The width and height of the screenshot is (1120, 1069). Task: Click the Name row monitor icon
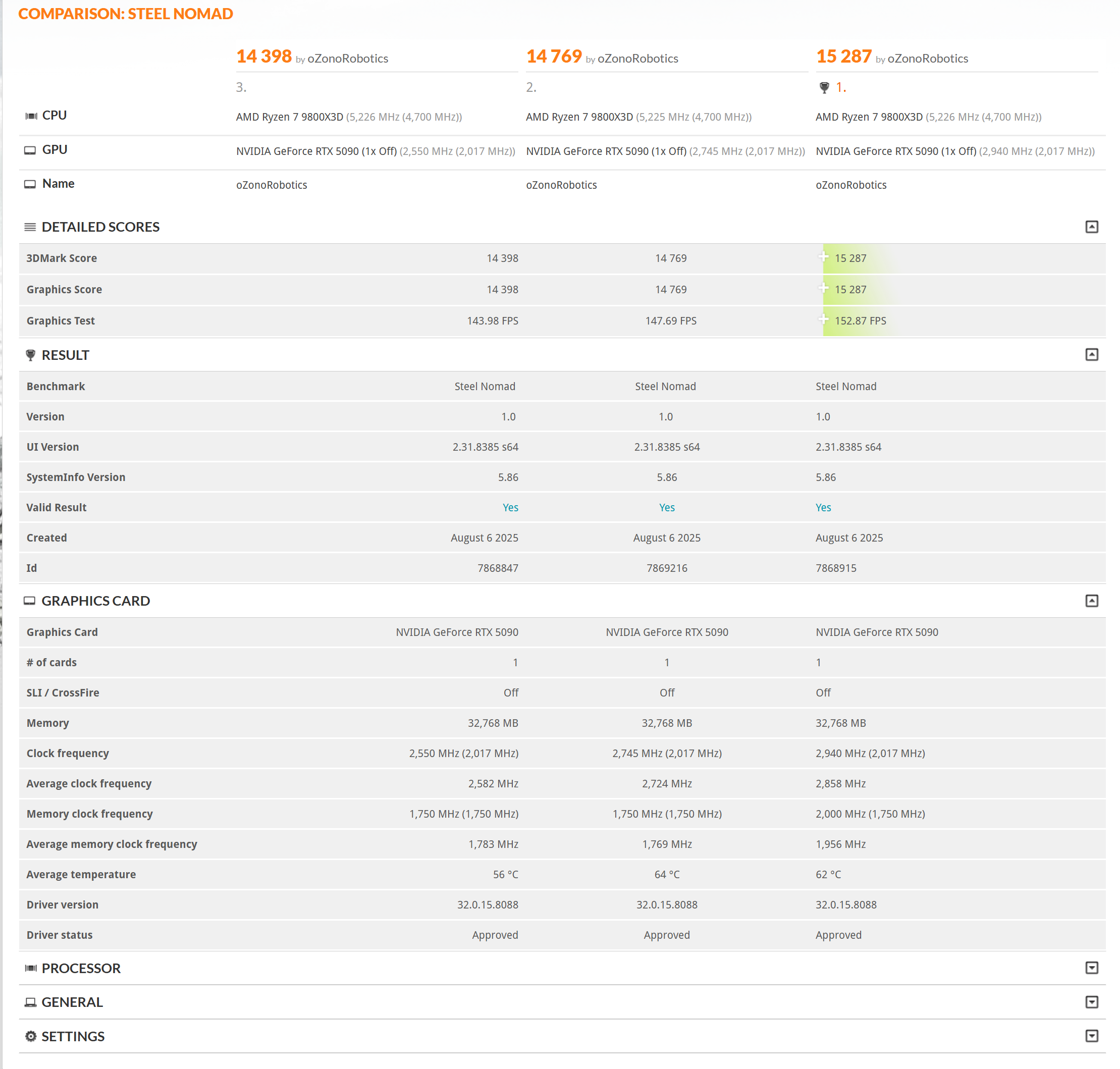30,184
